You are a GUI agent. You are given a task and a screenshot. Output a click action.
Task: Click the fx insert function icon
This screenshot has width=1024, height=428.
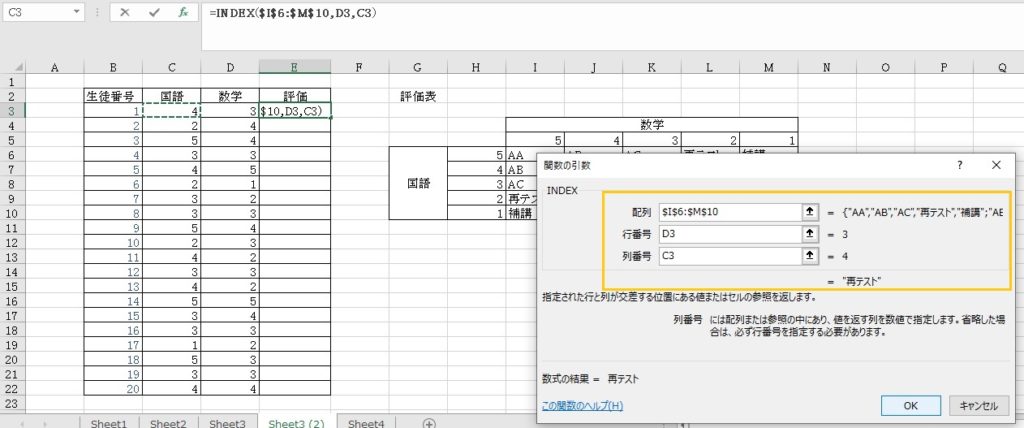(x=183, y=13)
